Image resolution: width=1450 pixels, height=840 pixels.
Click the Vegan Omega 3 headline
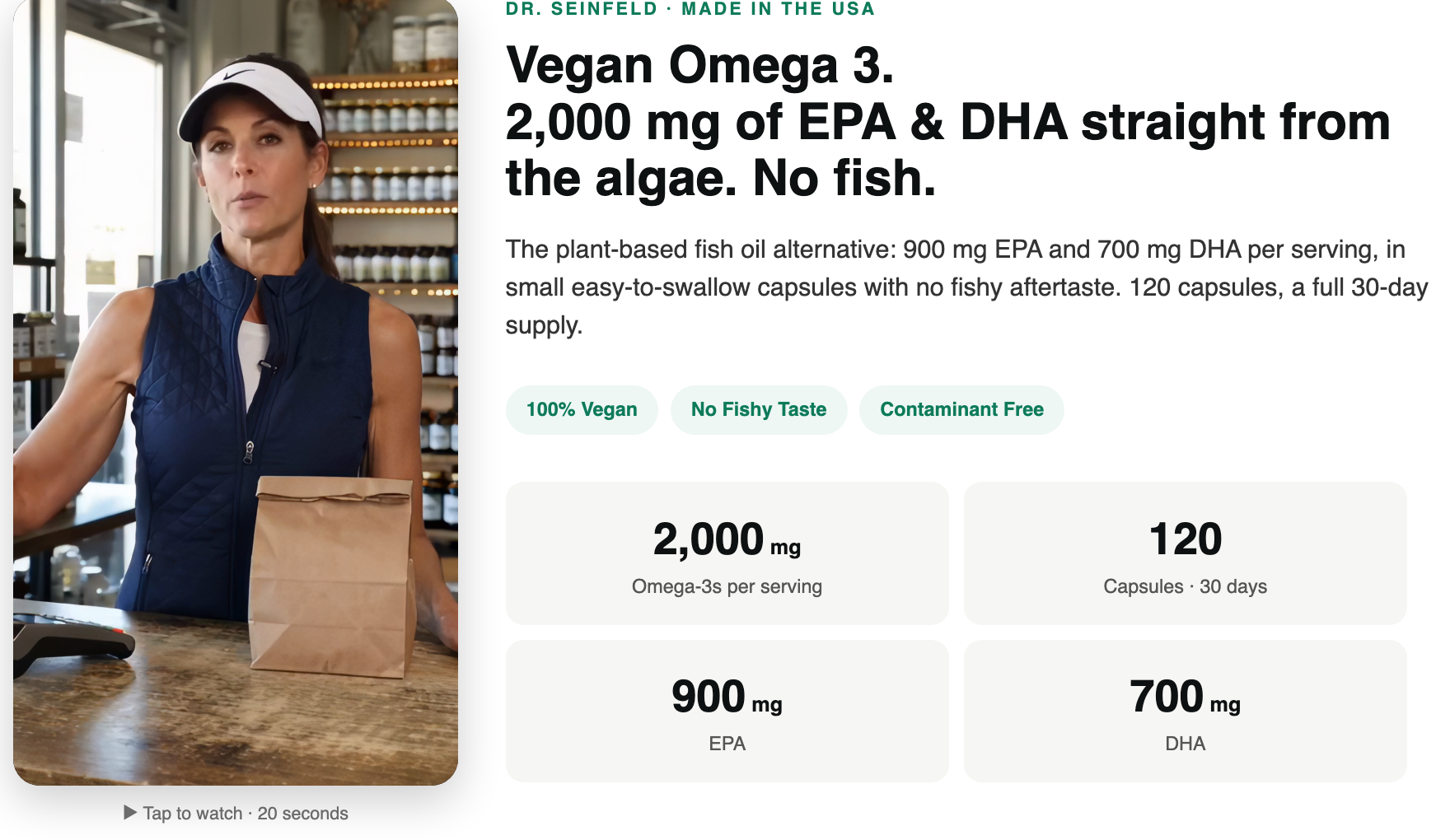(x=700, y=65)
